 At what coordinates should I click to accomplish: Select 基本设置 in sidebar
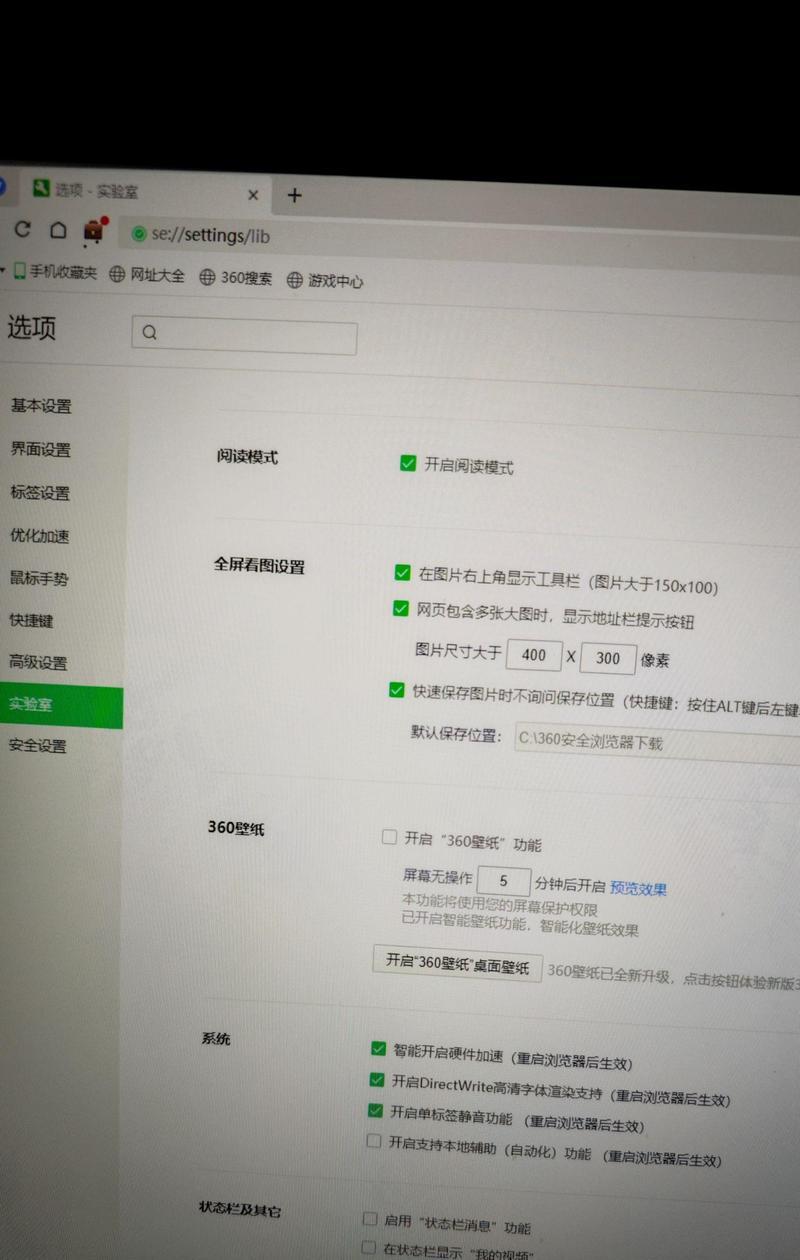41,406
